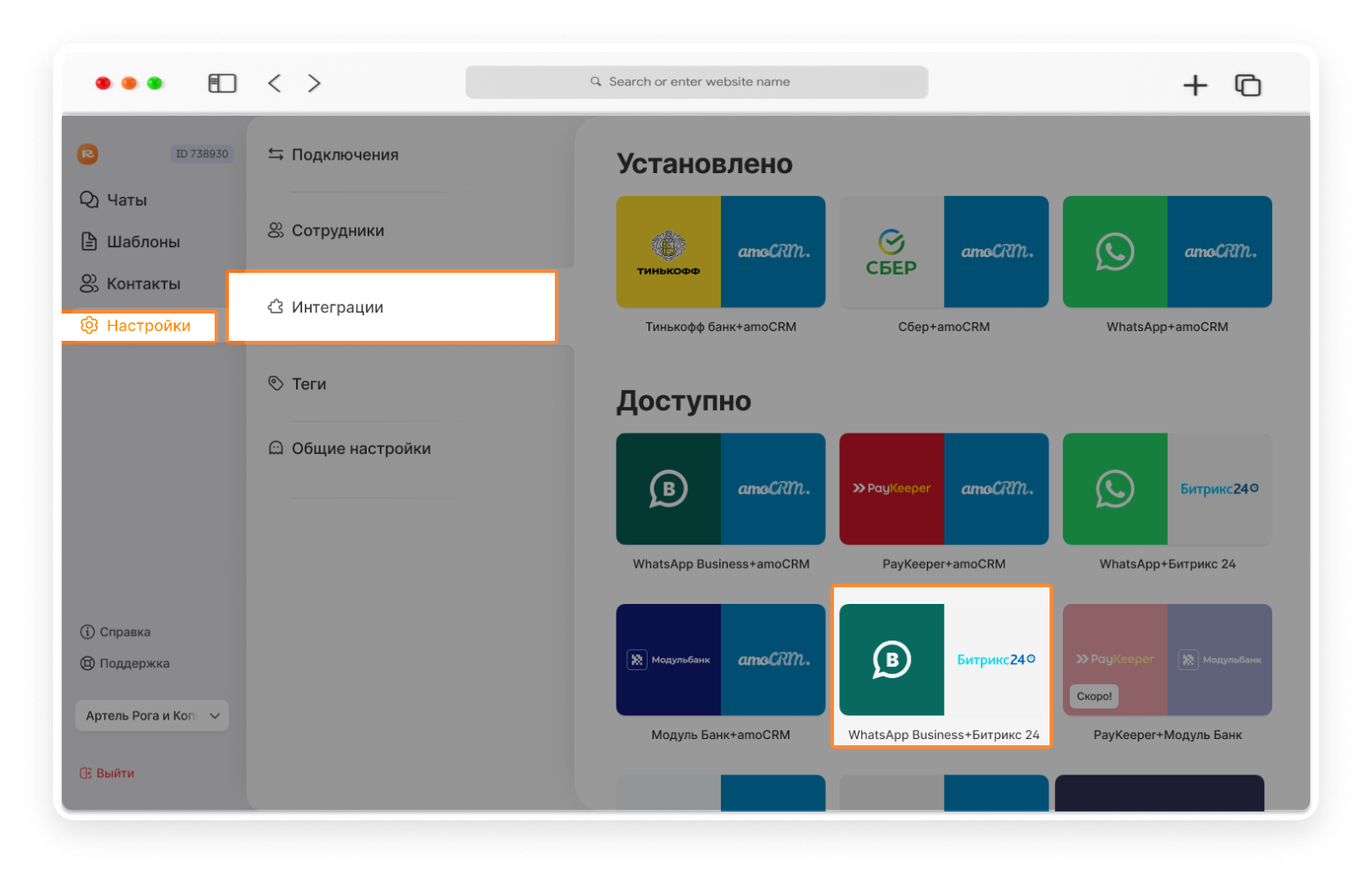Click the Скоро! badge

click(1095, 696)
